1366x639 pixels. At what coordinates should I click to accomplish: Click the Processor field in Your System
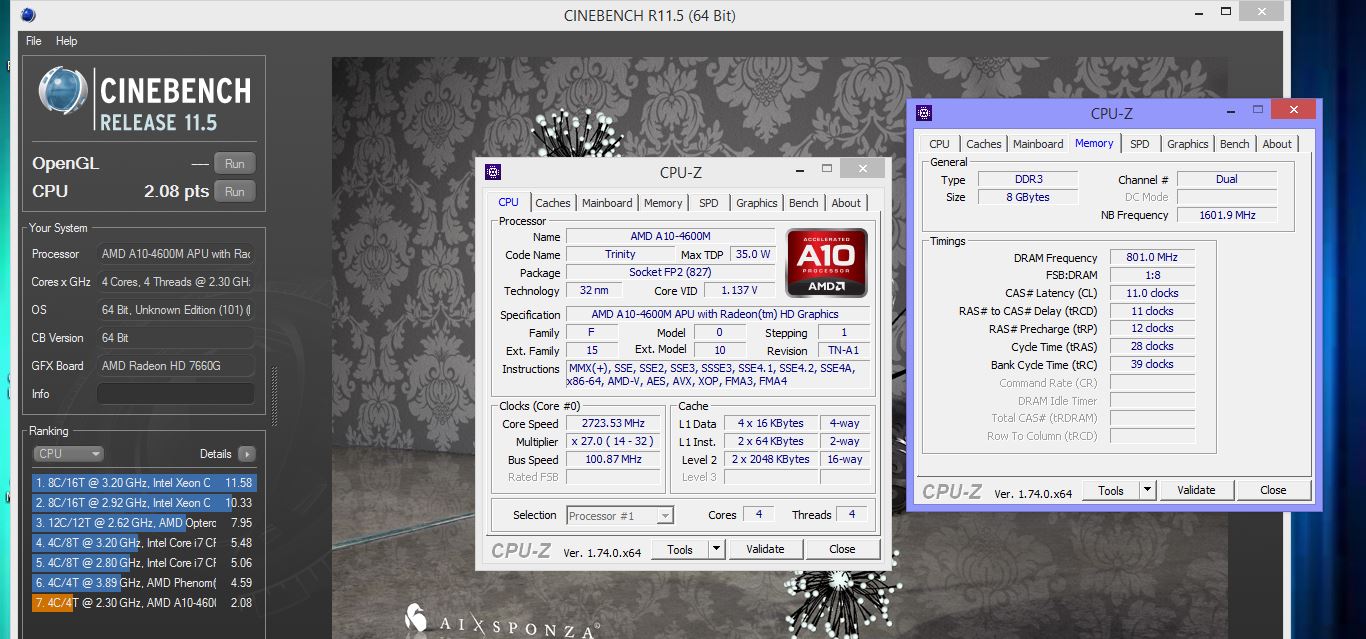pyautogui.click(x=175, y=254)
